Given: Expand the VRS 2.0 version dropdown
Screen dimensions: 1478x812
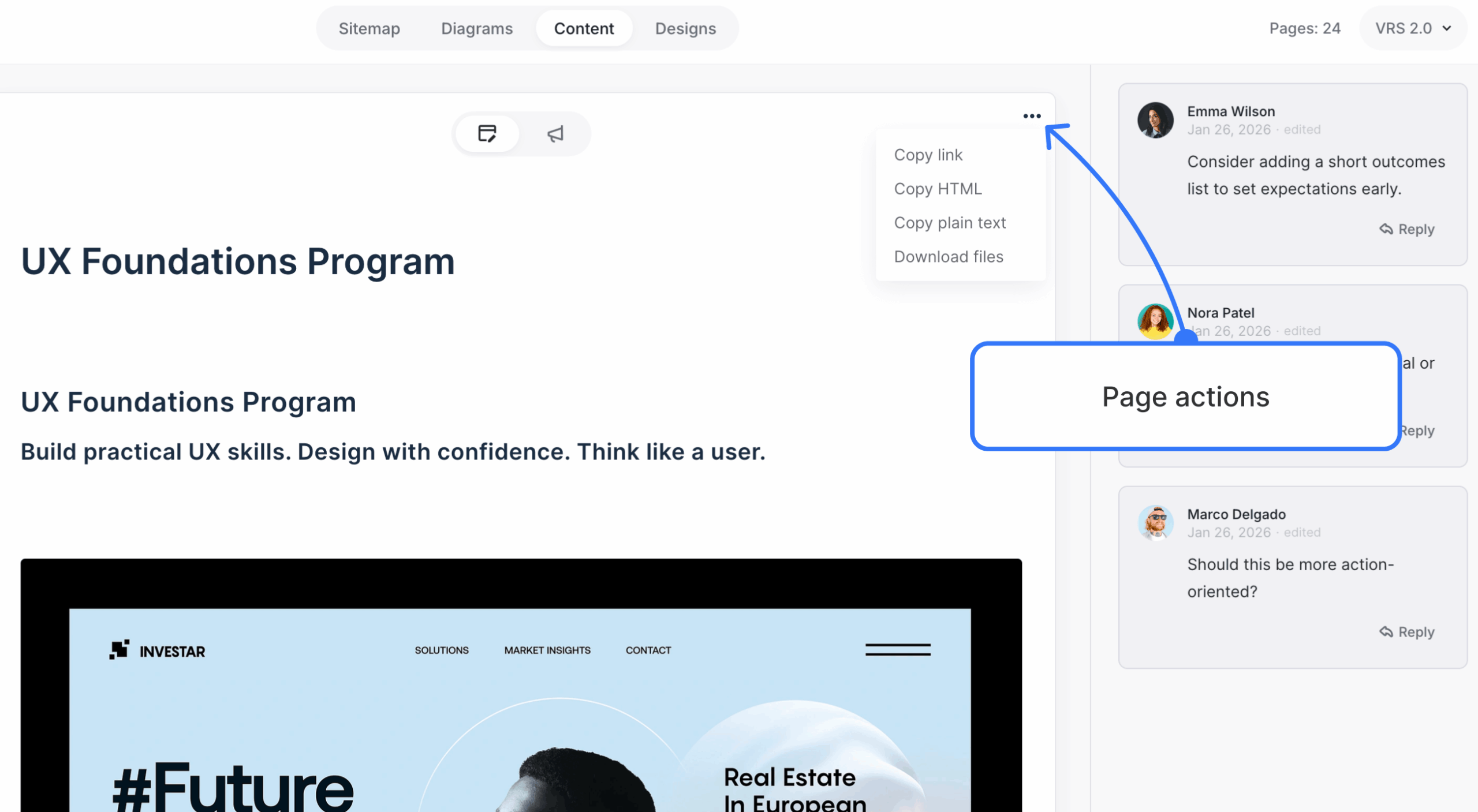Looking at the screenshot, I should [x=1413, y=28].
